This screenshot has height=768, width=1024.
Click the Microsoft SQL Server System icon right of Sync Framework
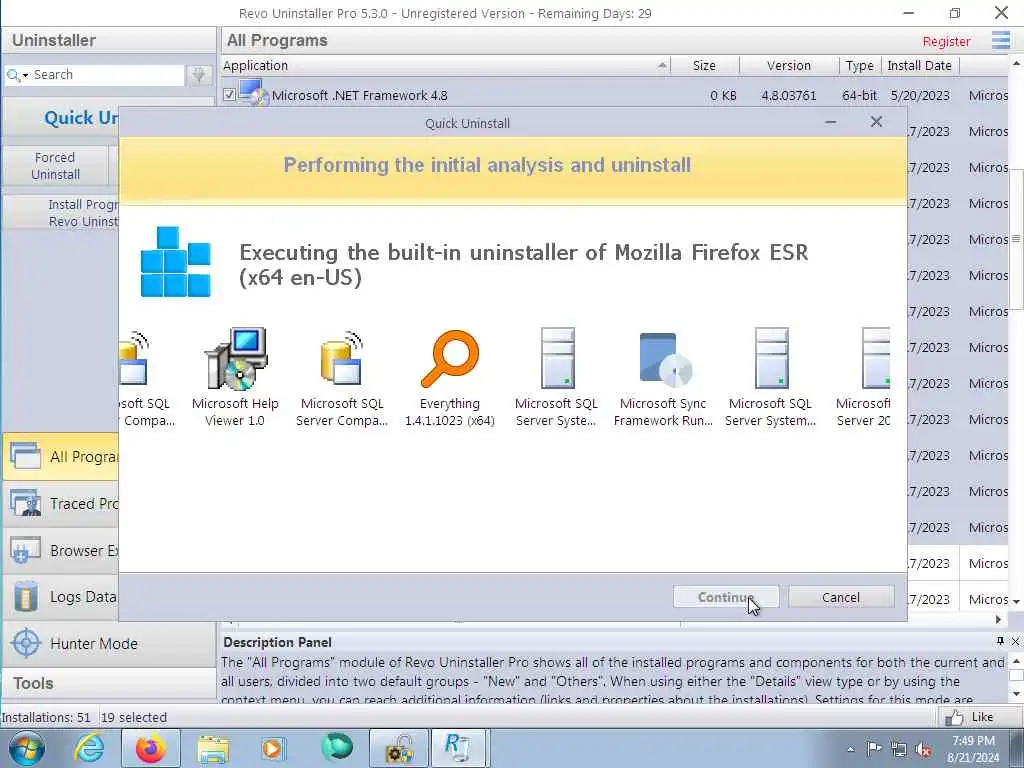coord(771,359)
